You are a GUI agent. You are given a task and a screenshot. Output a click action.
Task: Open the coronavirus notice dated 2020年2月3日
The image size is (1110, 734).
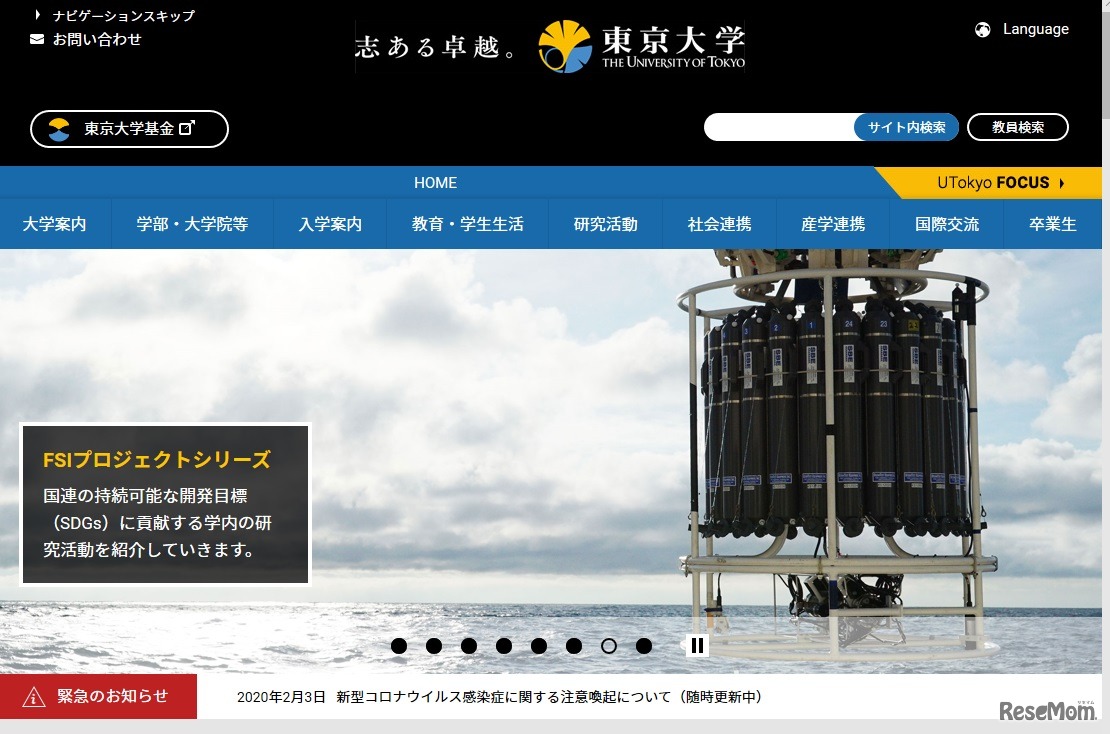click(x=500, y=697)
